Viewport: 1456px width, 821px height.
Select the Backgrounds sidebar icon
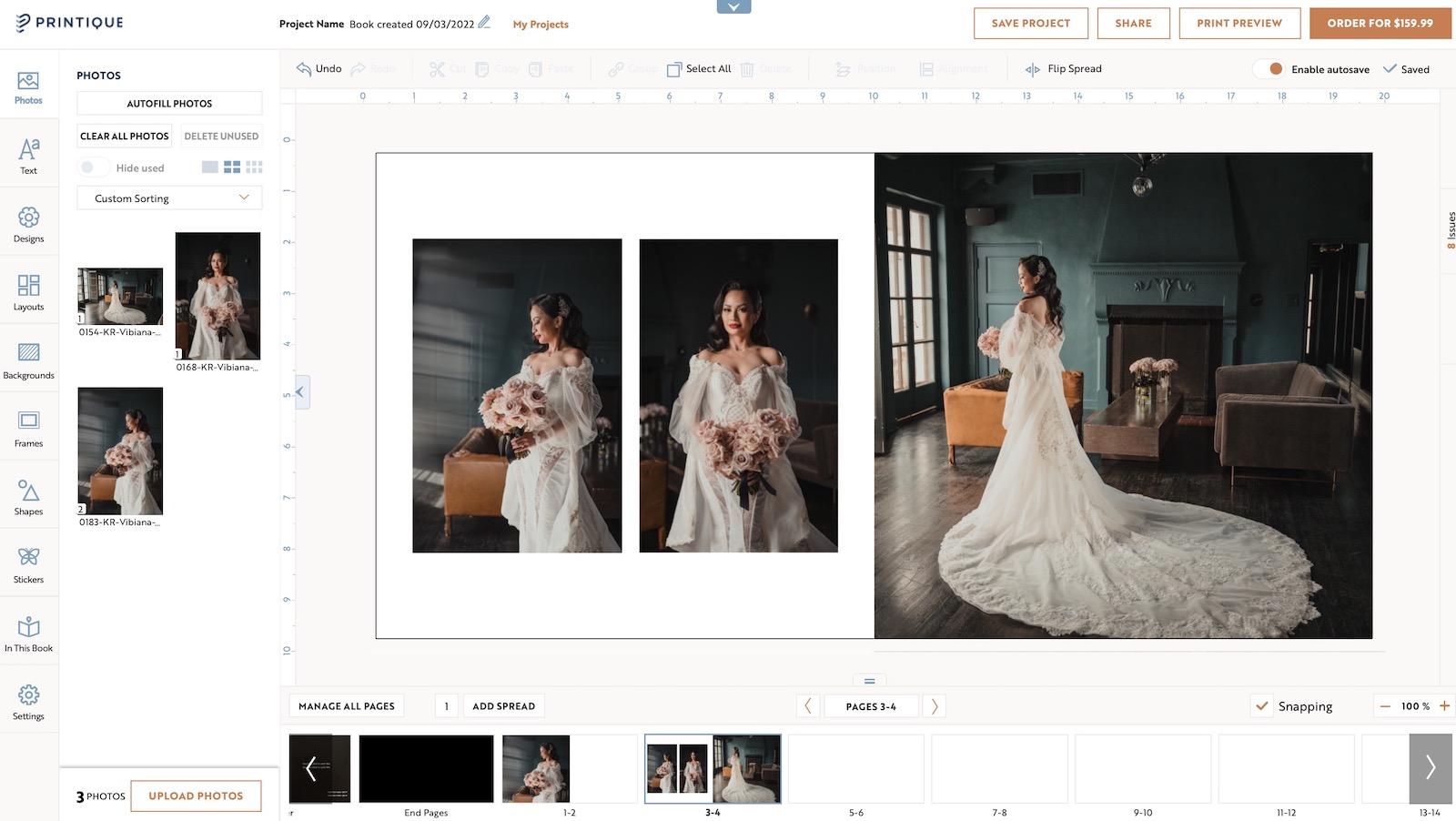tap(28, 359)
